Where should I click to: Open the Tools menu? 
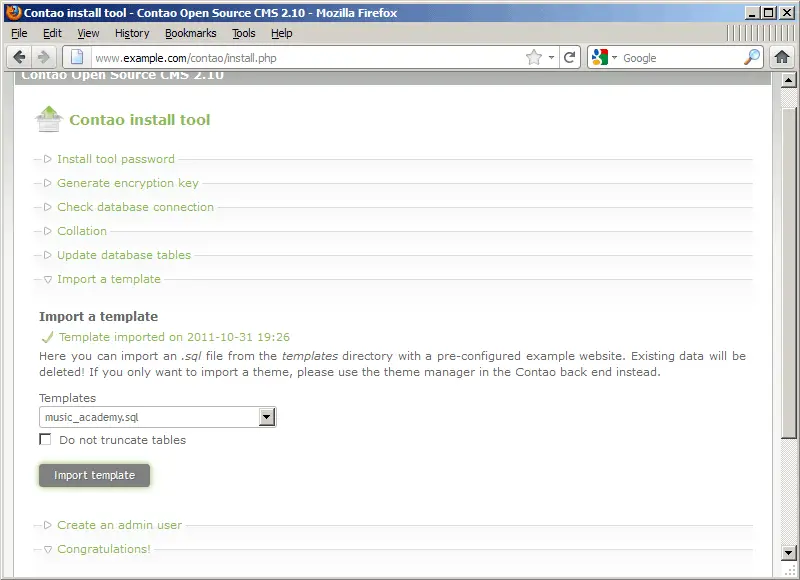pyautogui.click(x=243, y=33)
